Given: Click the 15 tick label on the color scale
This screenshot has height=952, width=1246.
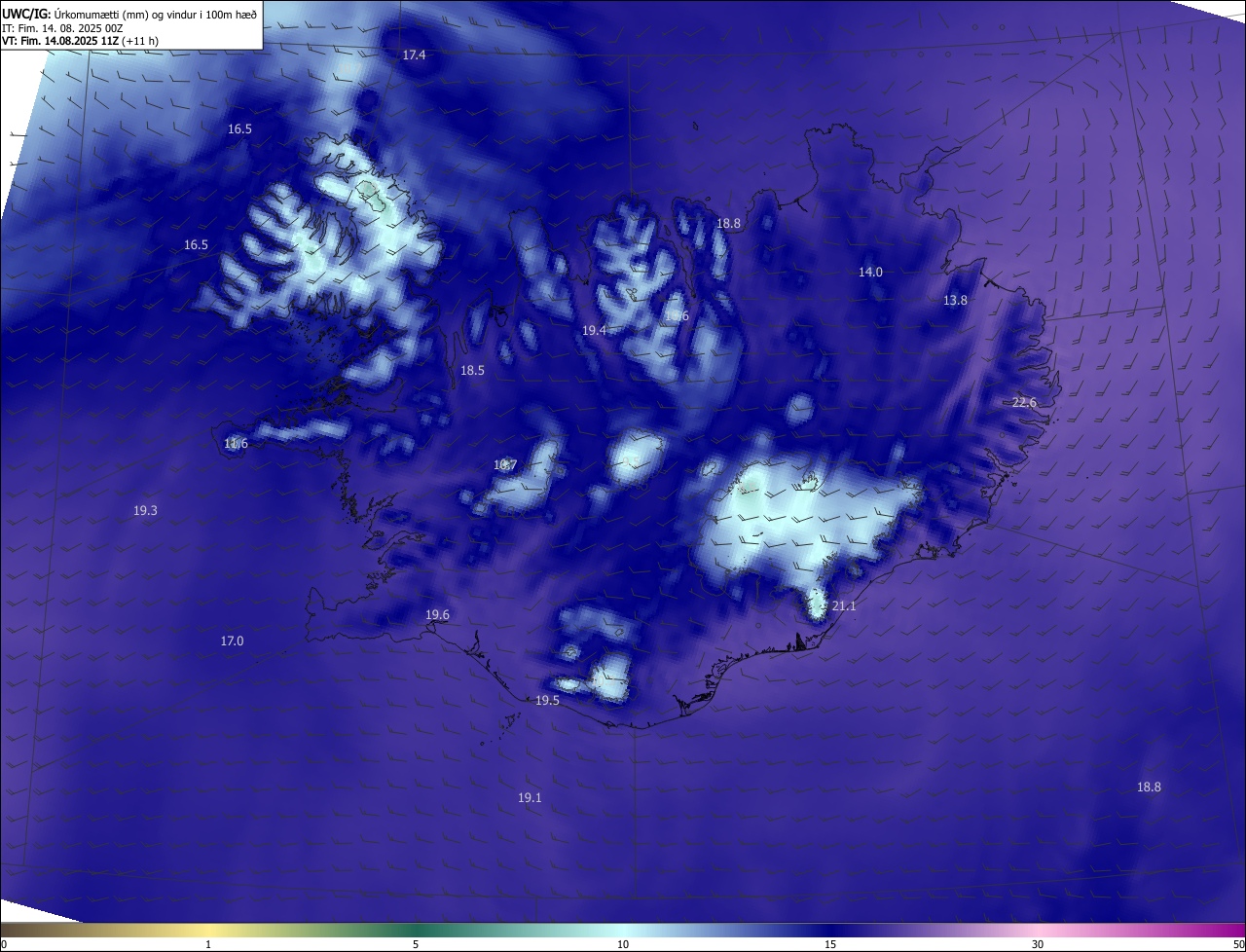Looking at the screenshot, I should coord(830,944).
